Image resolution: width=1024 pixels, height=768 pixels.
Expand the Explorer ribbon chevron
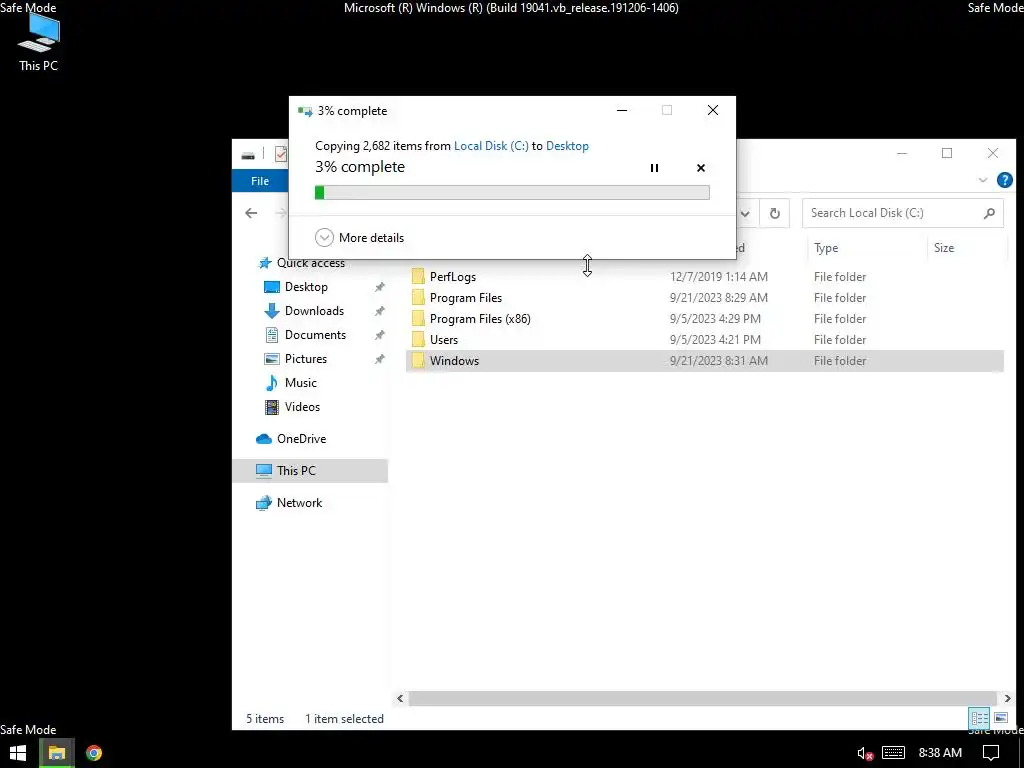pyautogui.click(x=982, y=180)
